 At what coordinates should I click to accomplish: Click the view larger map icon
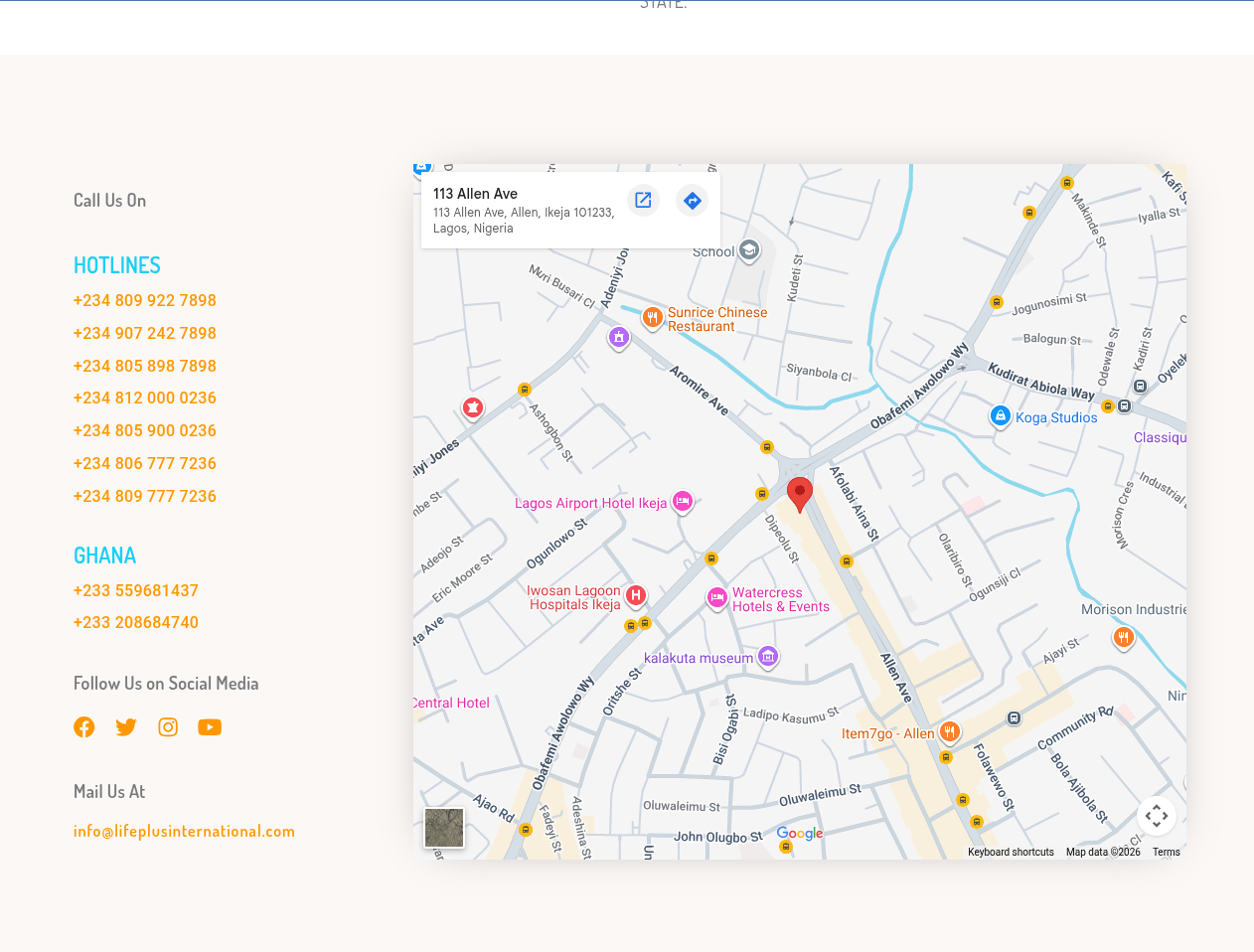tap(643, 200)
